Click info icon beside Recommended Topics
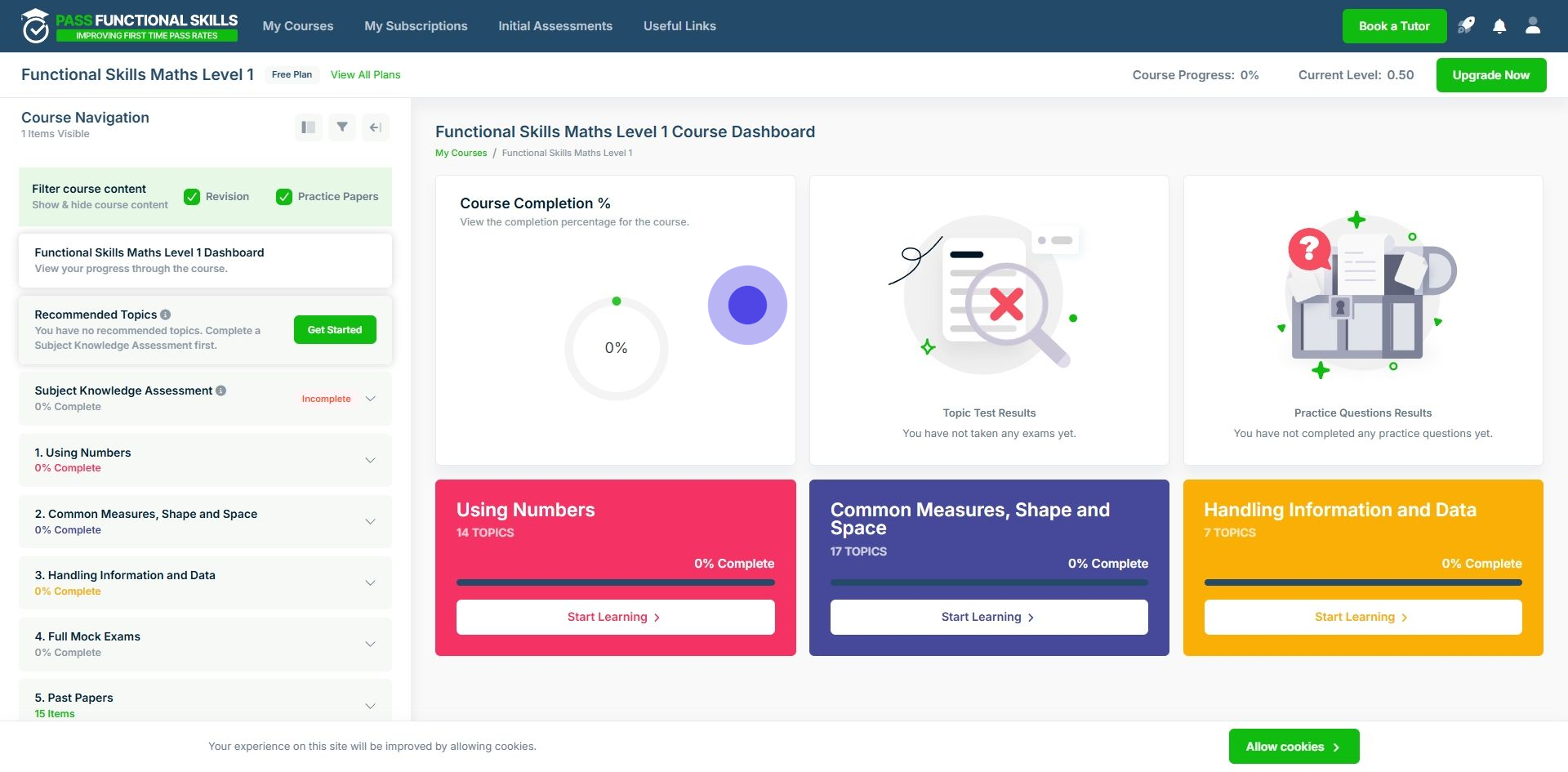This screenshot has width=1568, height=772. 166,315
